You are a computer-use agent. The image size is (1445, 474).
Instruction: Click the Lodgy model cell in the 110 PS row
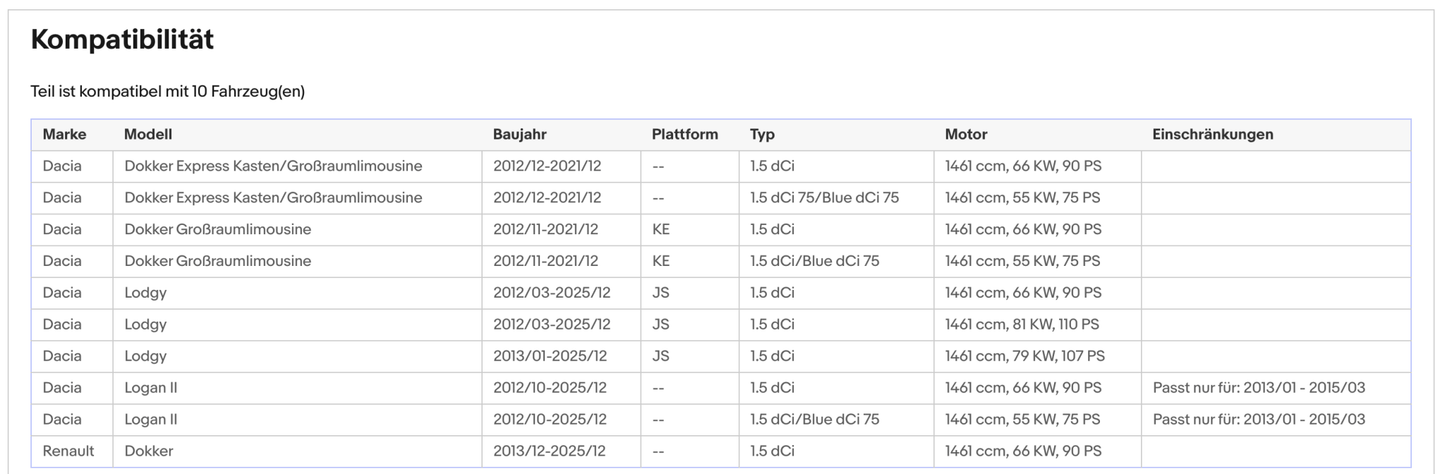(x=146, y=324)
